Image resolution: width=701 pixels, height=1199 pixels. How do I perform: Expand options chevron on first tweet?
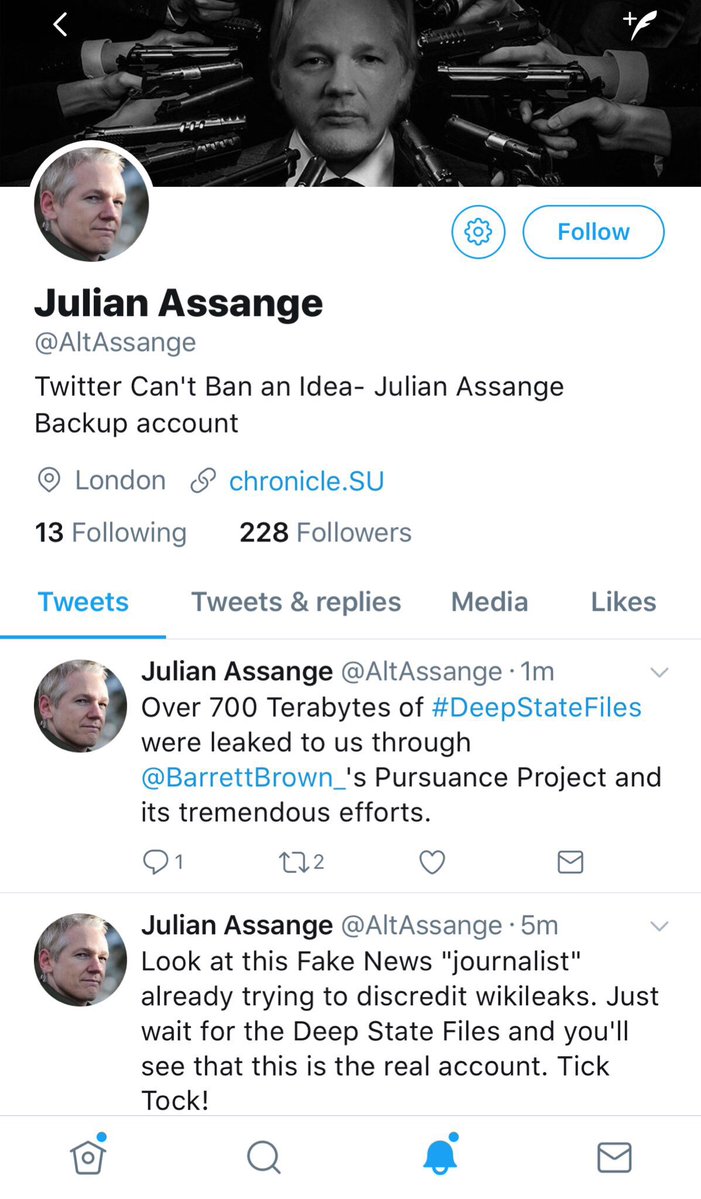659,673
